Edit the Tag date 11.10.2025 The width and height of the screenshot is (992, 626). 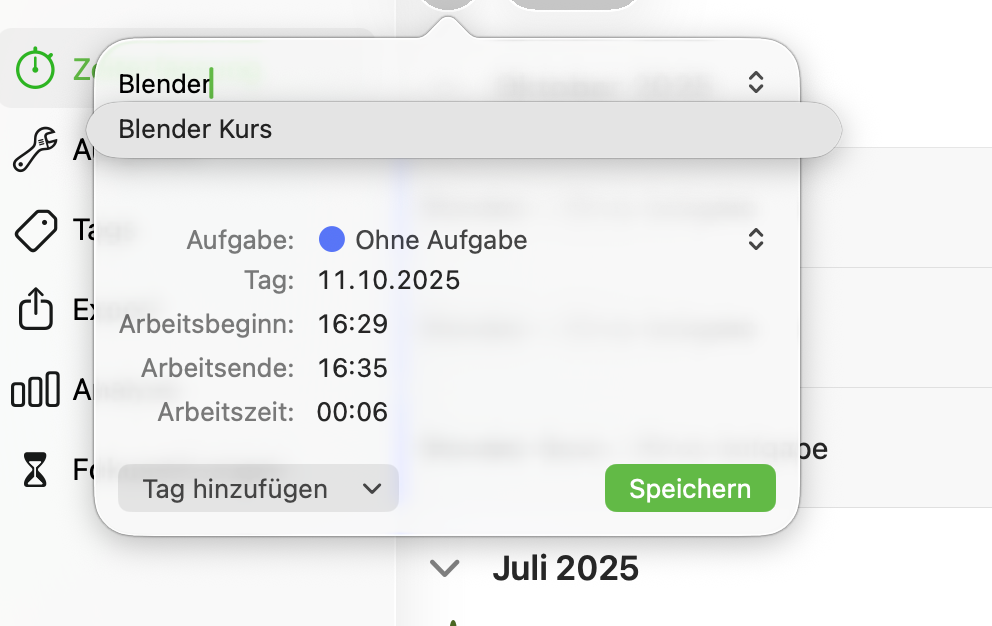click(x=389, y=280)
